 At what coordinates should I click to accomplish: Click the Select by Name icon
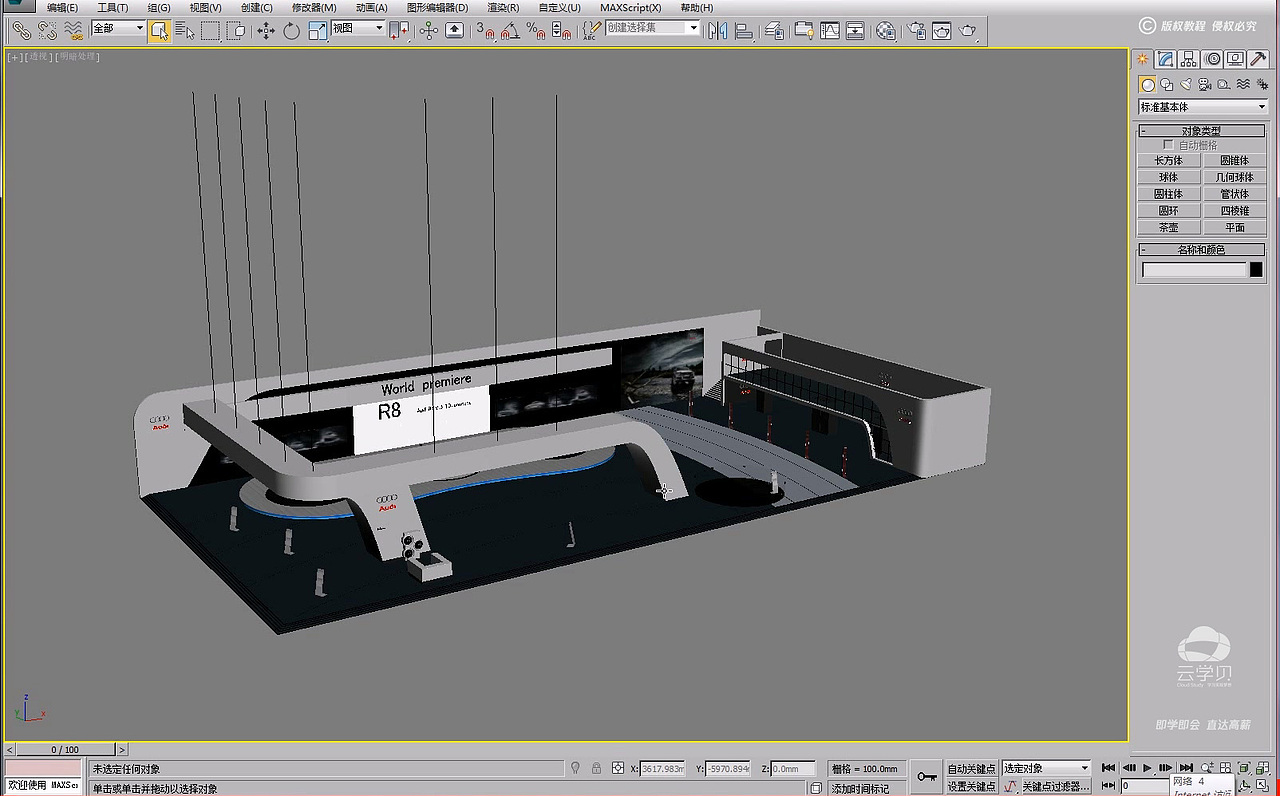coord(185,31)
